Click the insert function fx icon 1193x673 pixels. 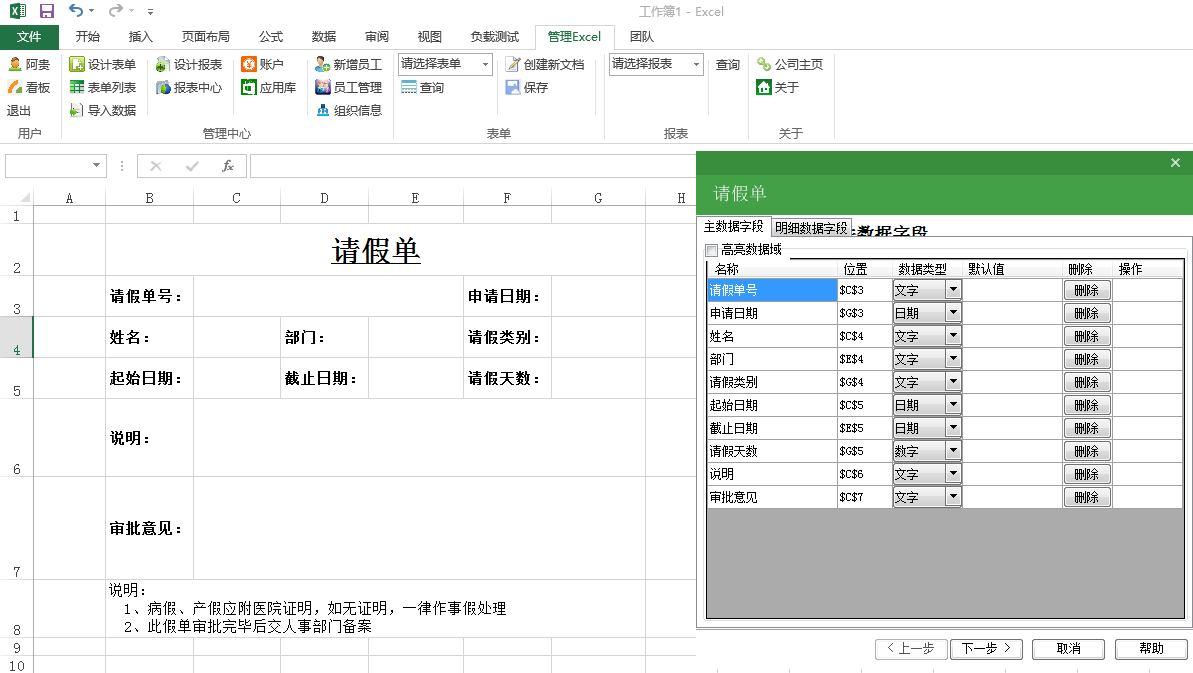click(x=227, y=166)
